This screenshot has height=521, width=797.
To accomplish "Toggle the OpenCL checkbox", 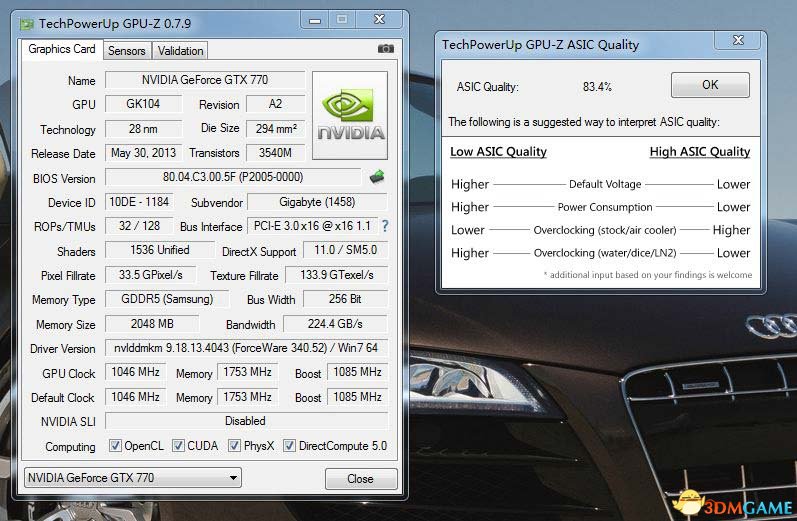I will pyautogui.click(x=115, y=446).
